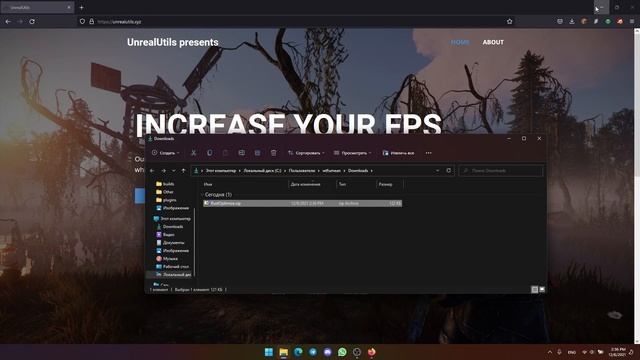Open the Создать (New) menu in Explorer
The width and height of the screenshot is (640, 360).
point(165,153)
